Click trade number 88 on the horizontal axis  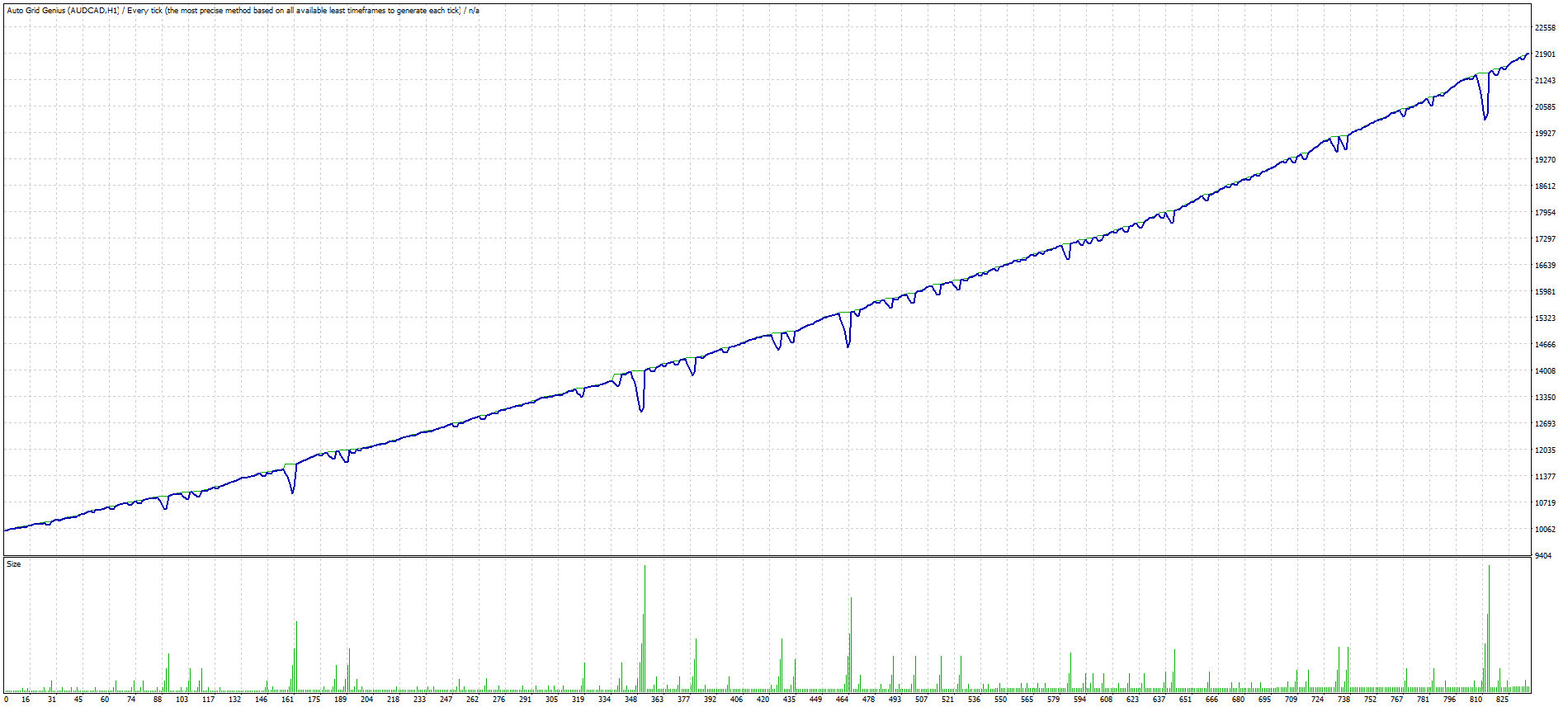point(158,700)
